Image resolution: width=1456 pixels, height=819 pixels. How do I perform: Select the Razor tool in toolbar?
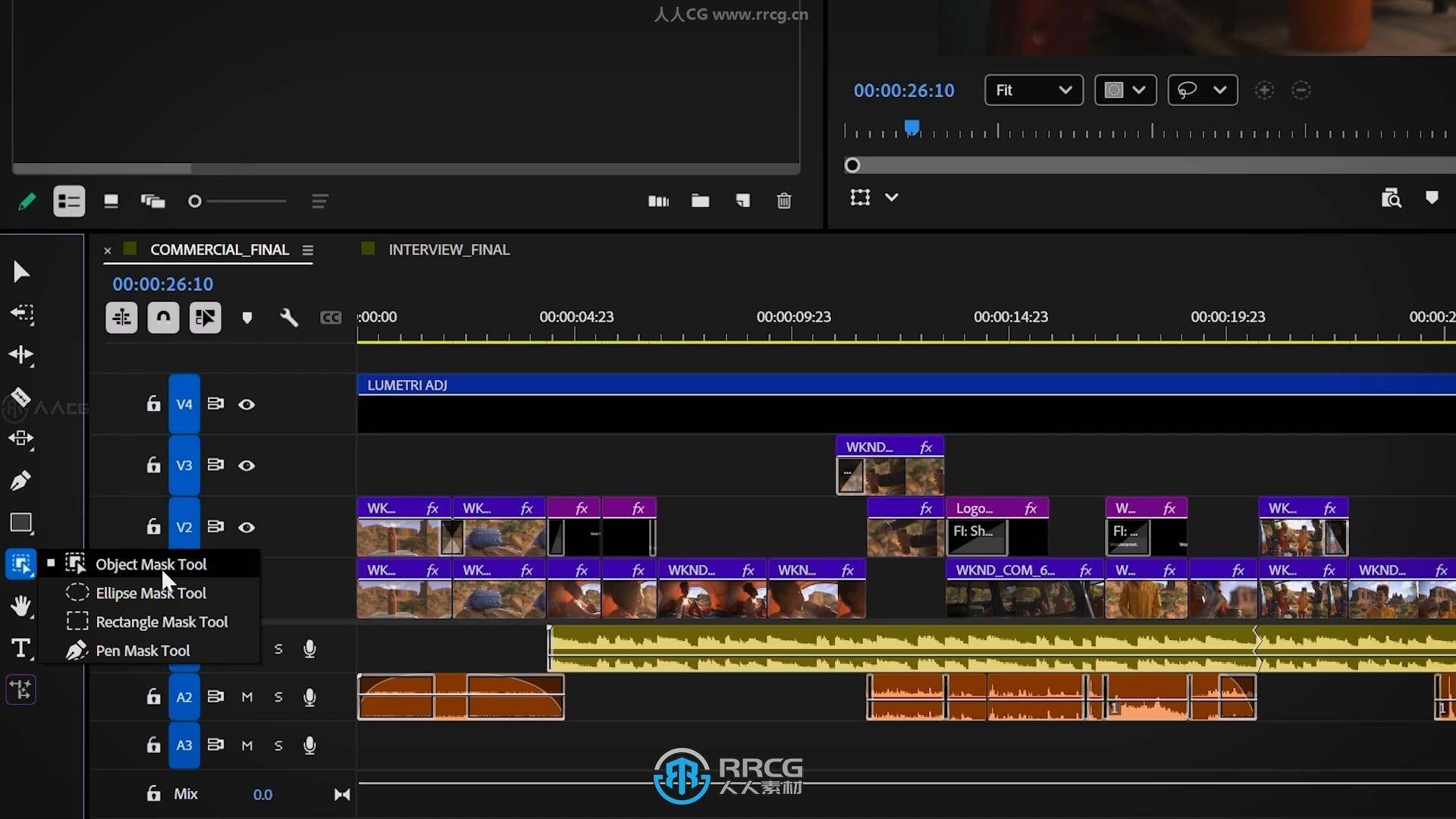tap(20, 397)
